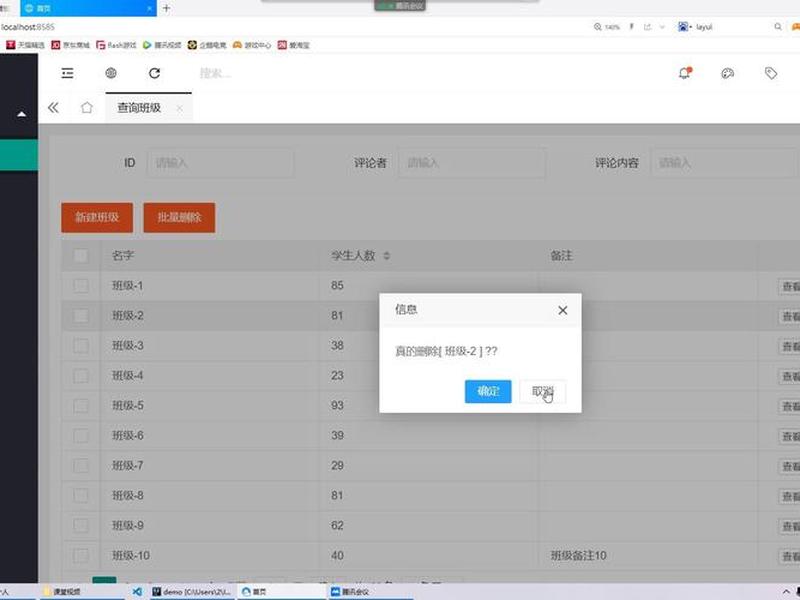800x600 pixels.
Task: Check the checkbox for 班级-8
Action: 81,496
